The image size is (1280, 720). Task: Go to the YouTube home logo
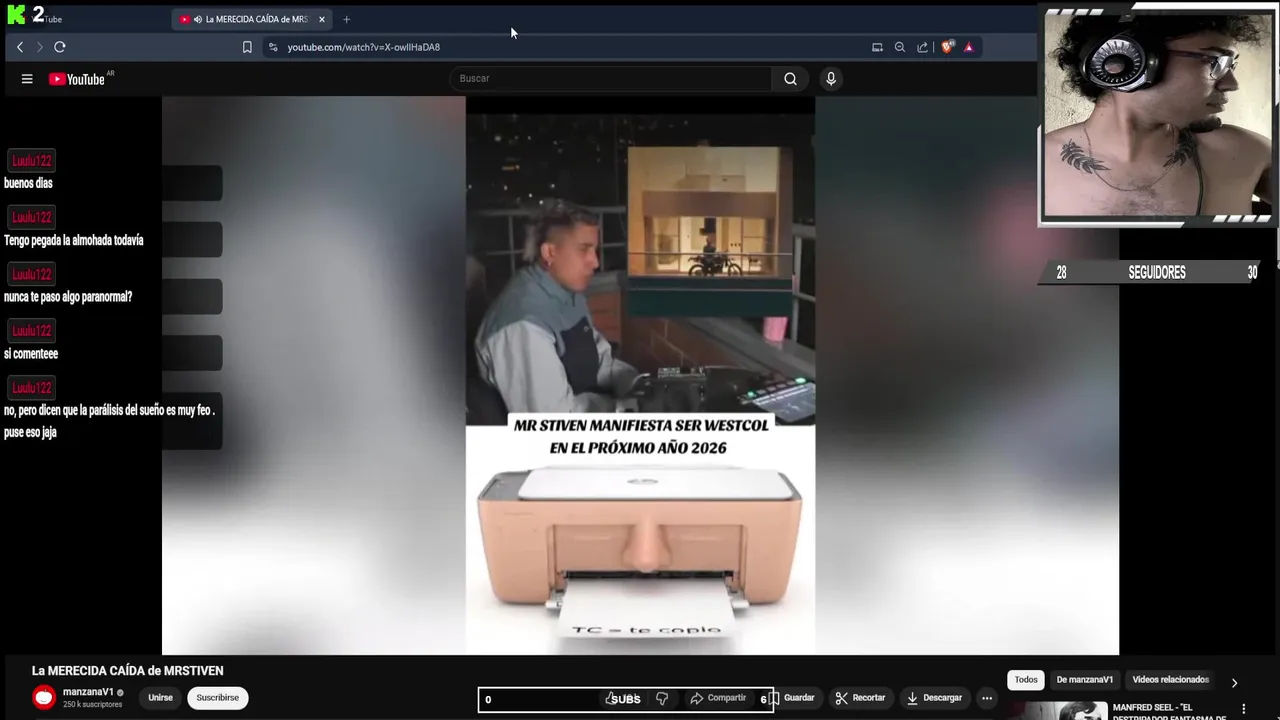[77, 79]
